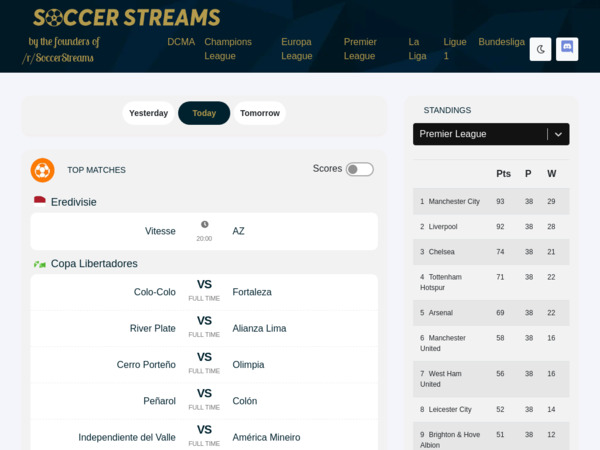Image resolution: width=600 pixels, height=450 pixels.
Task: Click Manchester United standings row
Action: click(x=491, y=343)
